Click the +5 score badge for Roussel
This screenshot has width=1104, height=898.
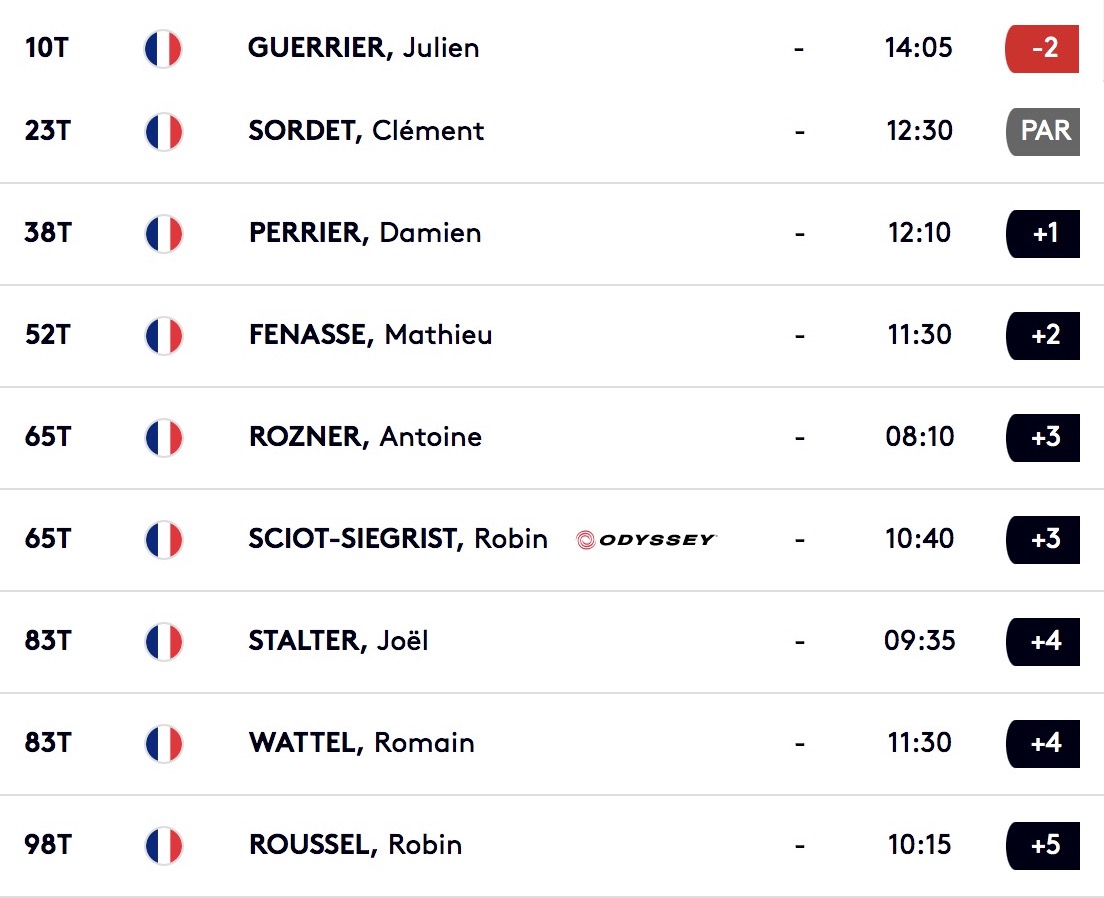[1043, 846]
